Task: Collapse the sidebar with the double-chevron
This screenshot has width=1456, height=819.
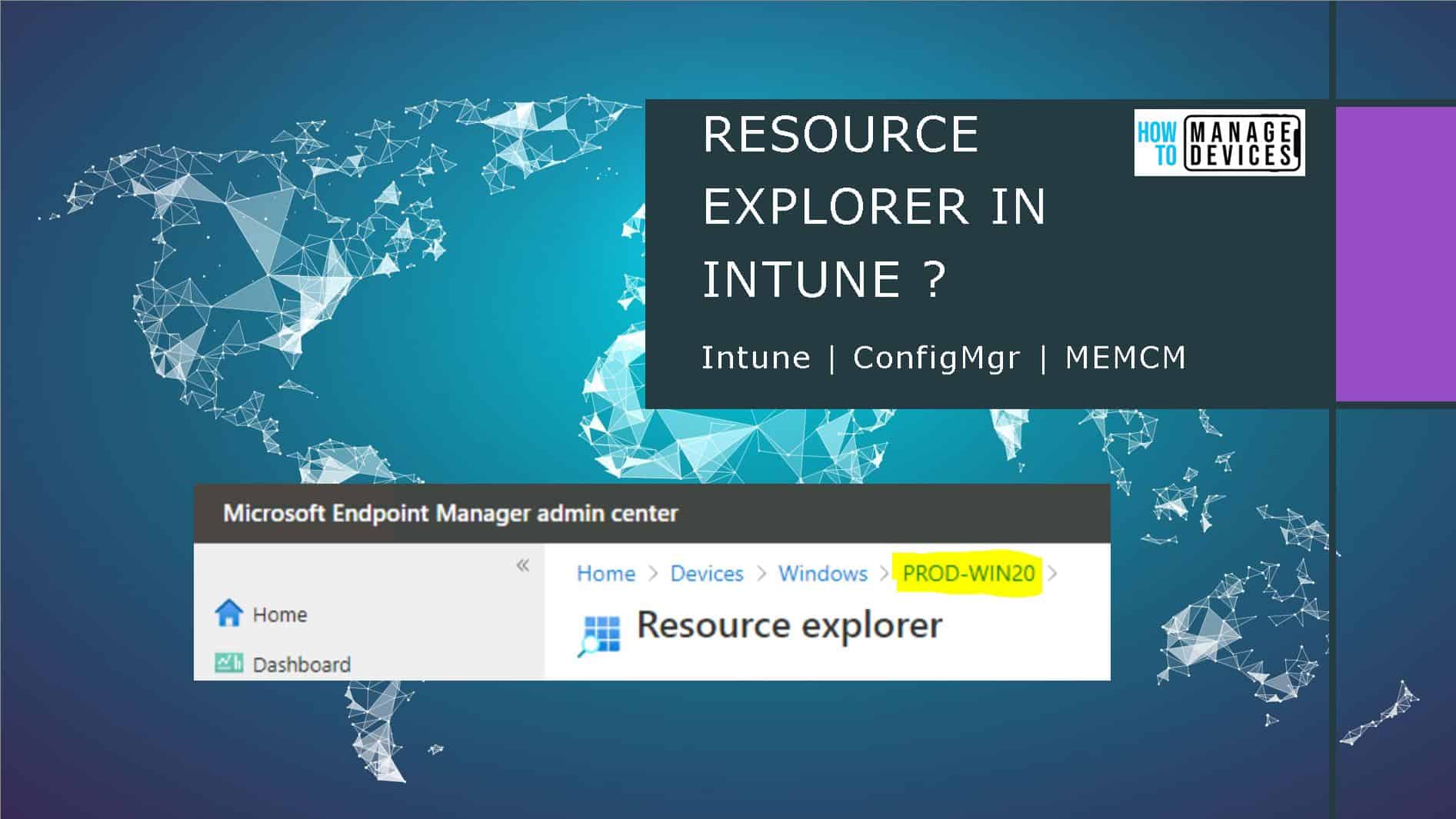Action: (523, 566)
